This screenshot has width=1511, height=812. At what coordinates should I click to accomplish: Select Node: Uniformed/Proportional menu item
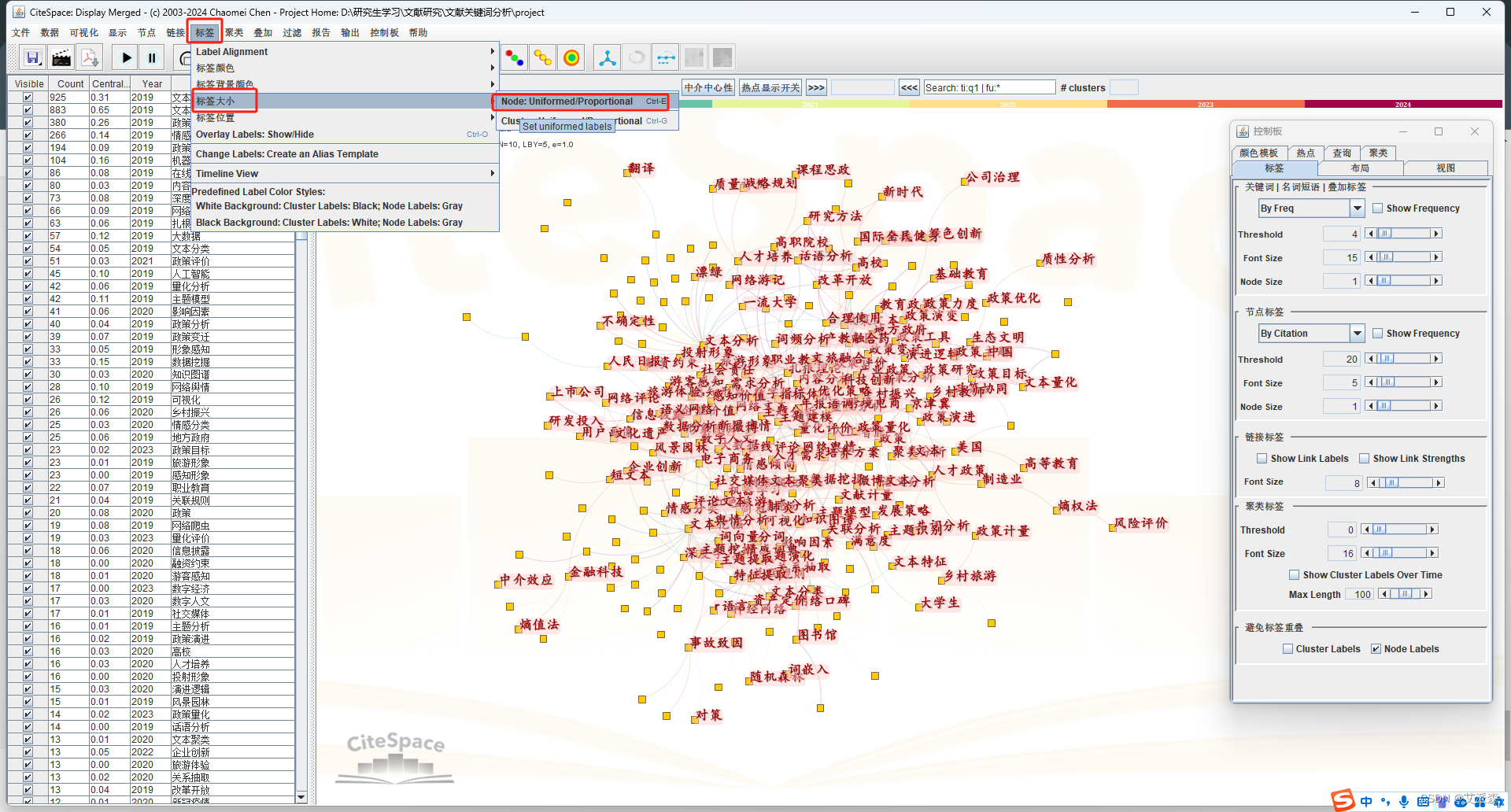[x=583, y=101]
